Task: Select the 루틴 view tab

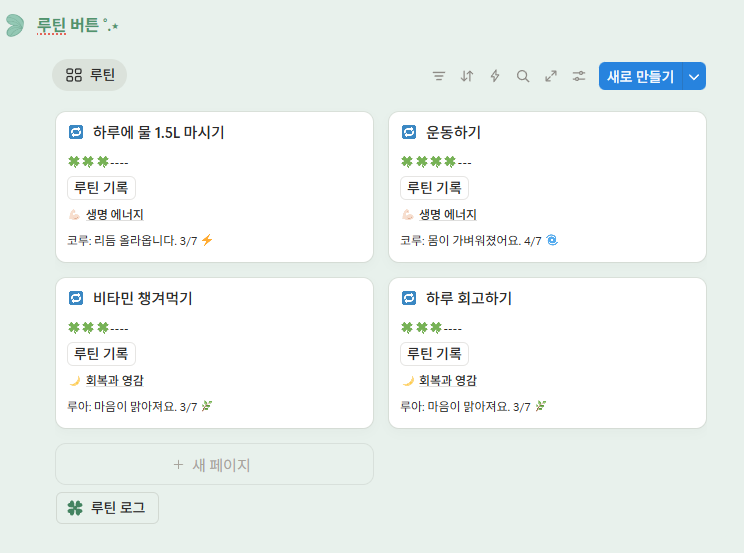Action: coord(90,75)
